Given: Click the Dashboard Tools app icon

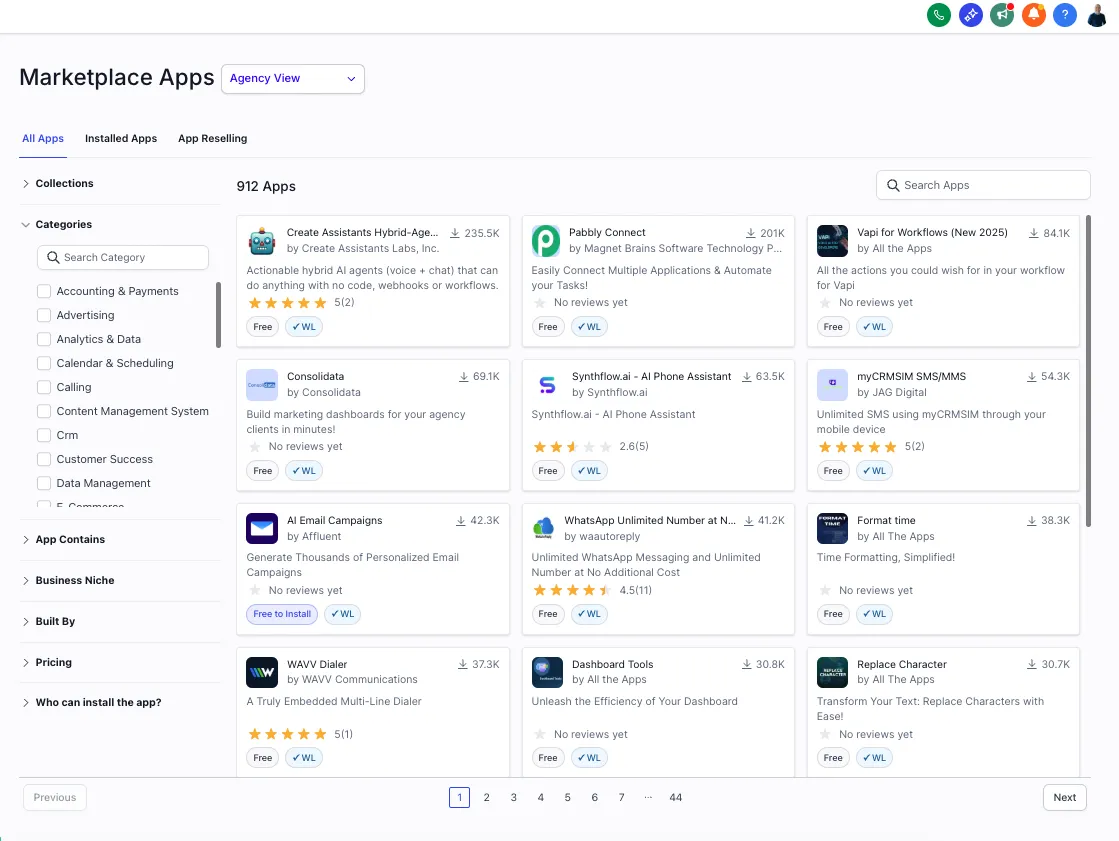Looking at the screenshot, I should pyautogui.click(x=547, y=673).
